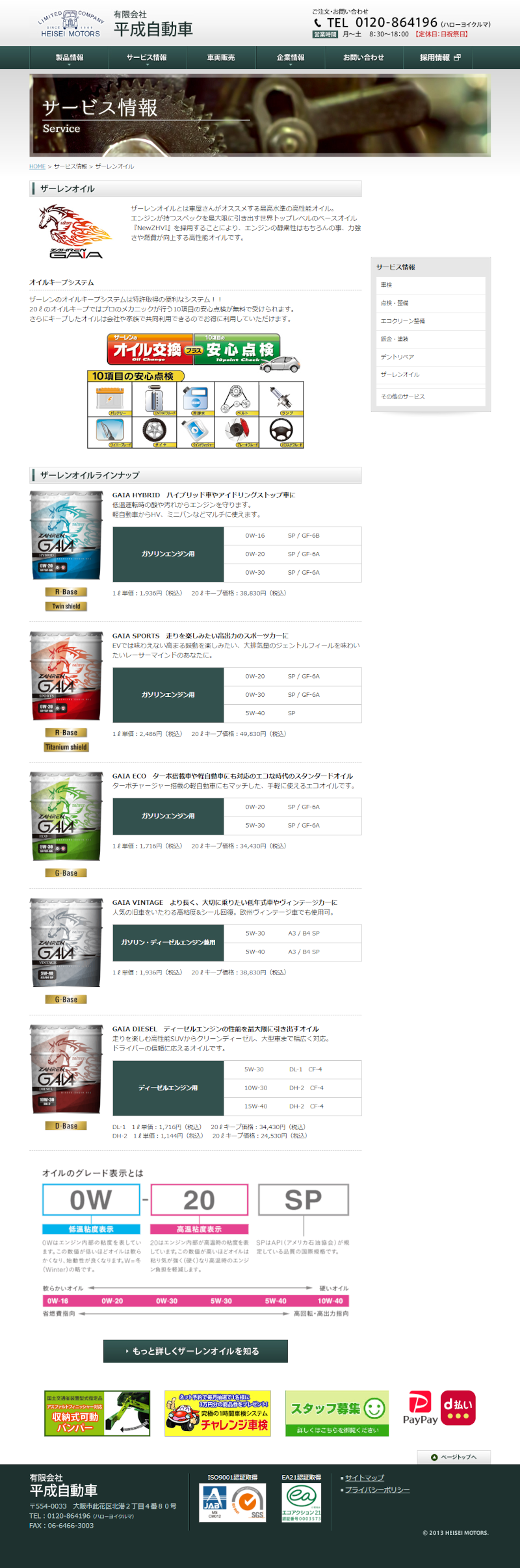Click もっと詳しくザーレンオイルを知る button

pos(195,1351)
